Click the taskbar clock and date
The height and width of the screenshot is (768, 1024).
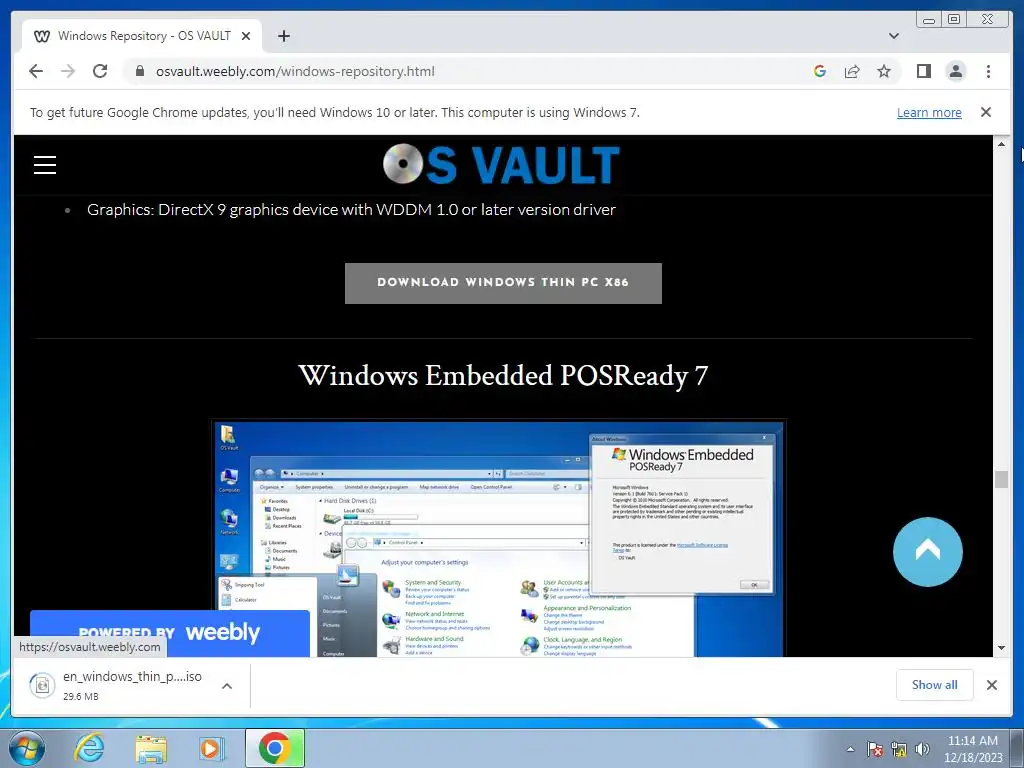972,749
